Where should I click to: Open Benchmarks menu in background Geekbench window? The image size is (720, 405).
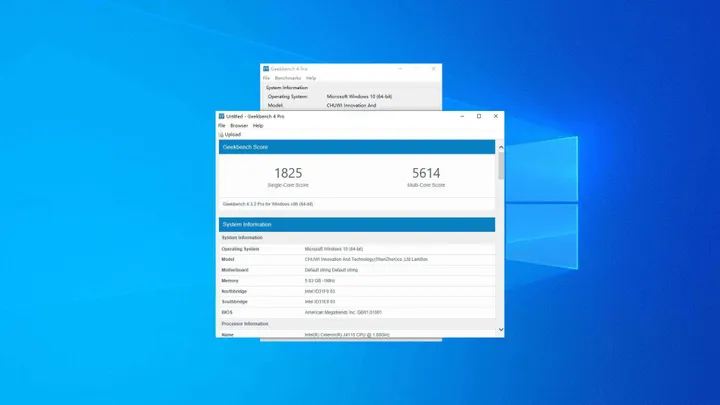click(x=288, y=78)
